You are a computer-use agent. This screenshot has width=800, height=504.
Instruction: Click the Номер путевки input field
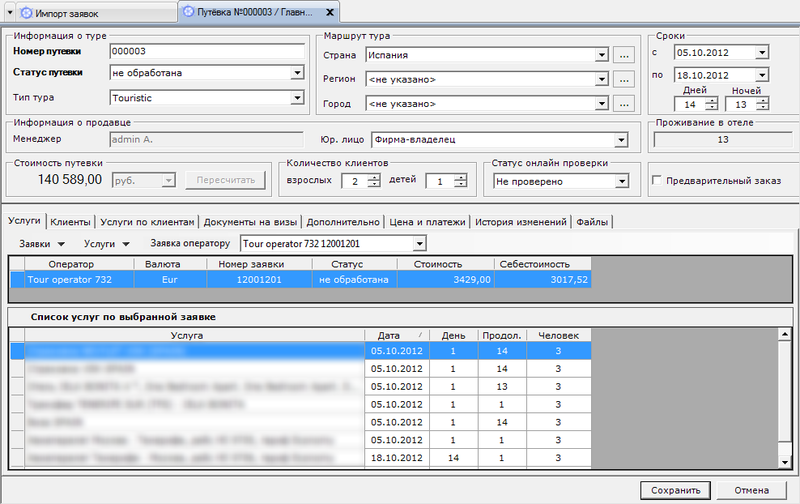click(x=206, y=51)
